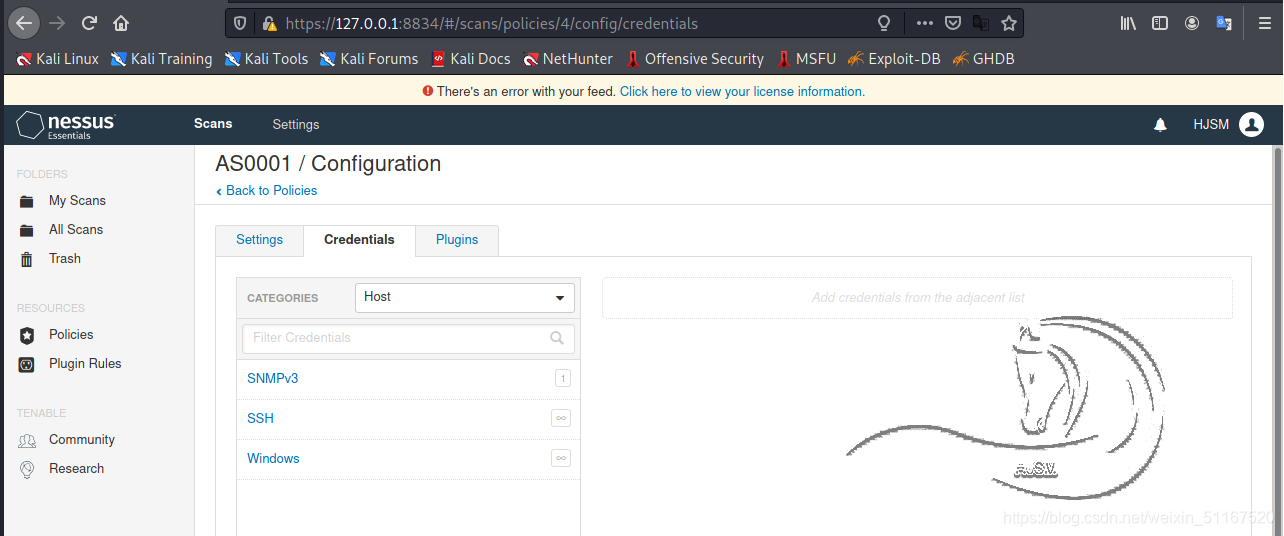Open the All Scans folder
The image size is (1284, 536).
click(76, 230)
